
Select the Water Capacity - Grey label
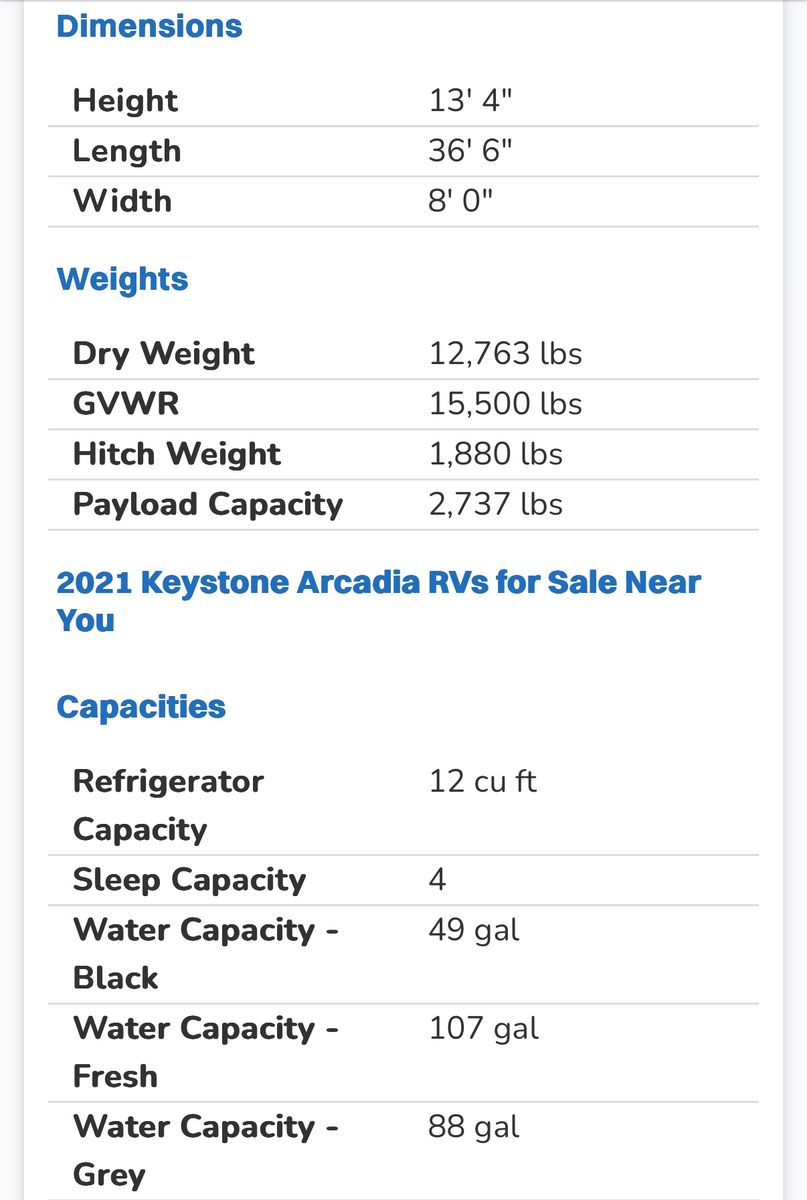pyautogui.click(x=205, y=1150)
